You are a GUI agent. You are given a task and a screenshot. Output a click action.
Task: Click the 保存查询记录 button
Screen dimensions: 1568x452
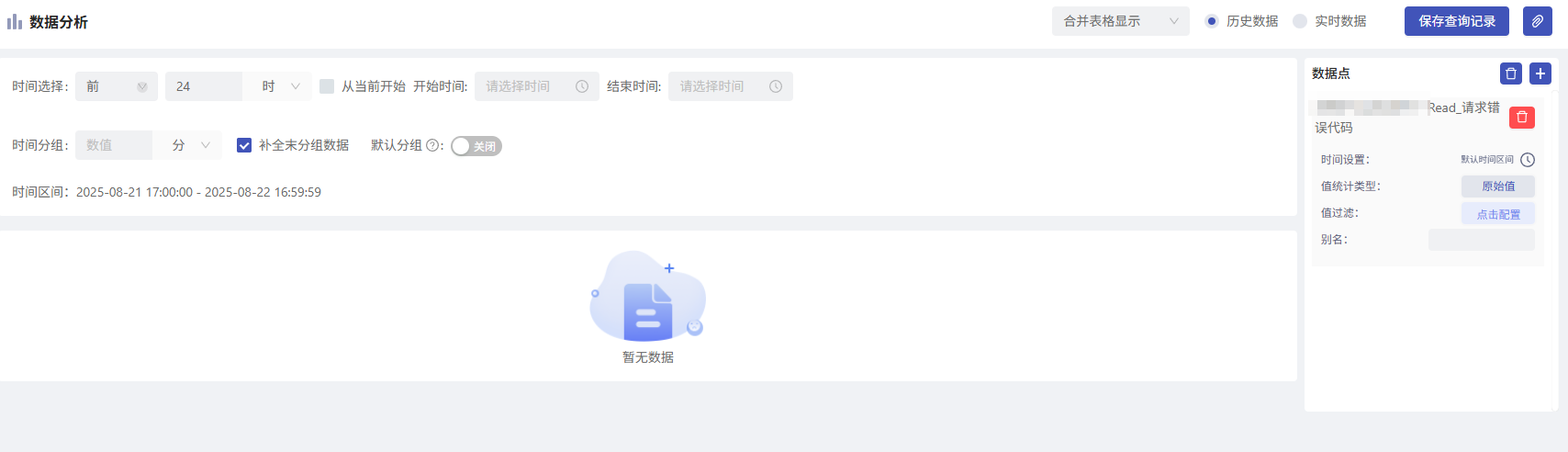(x=1457, y=21)
